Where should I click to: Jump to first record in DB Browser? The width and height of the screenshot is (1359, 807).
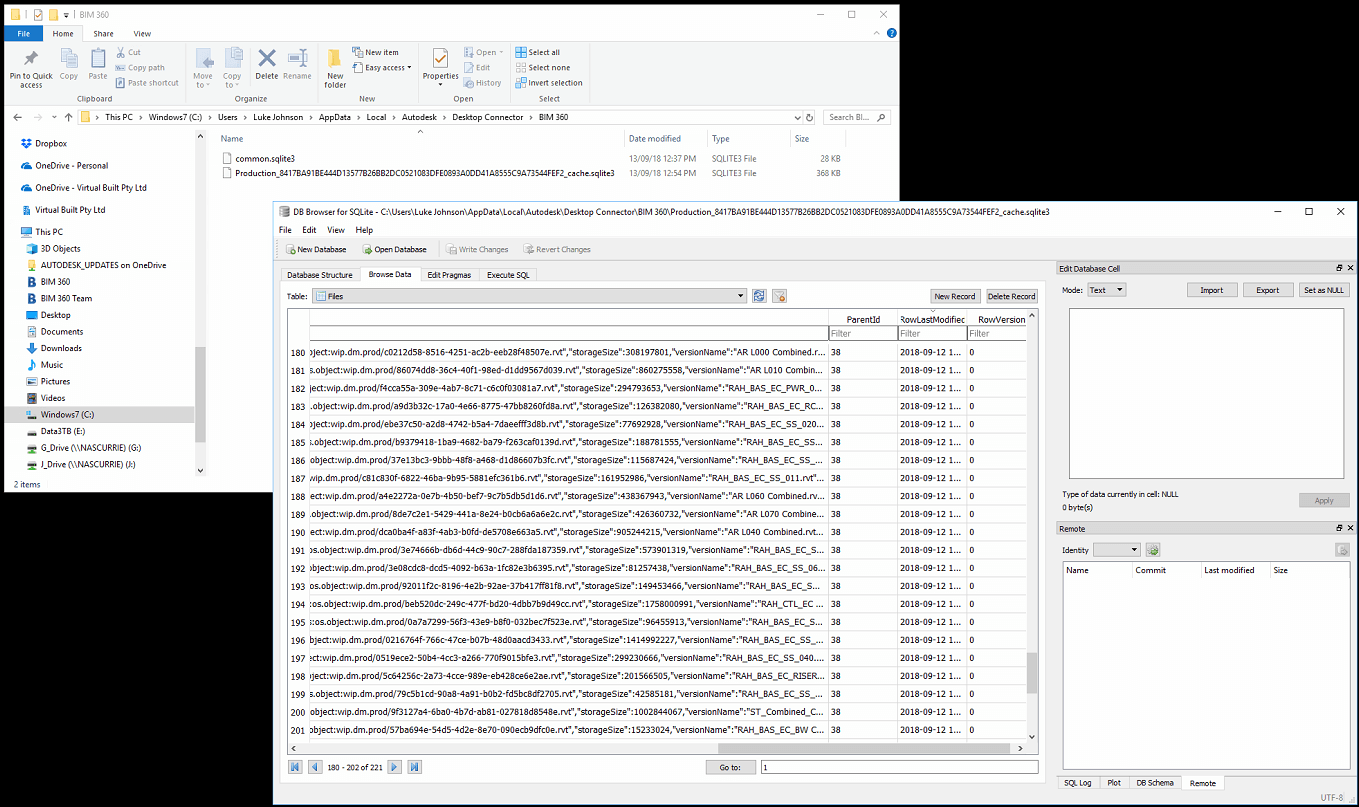click(295, 767)
